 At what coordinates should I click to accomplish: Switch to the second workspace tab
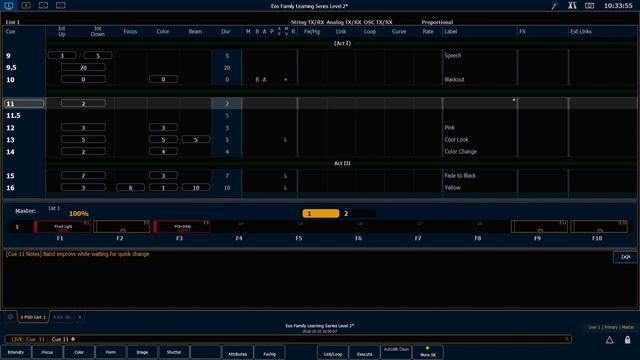click(62, 317)
